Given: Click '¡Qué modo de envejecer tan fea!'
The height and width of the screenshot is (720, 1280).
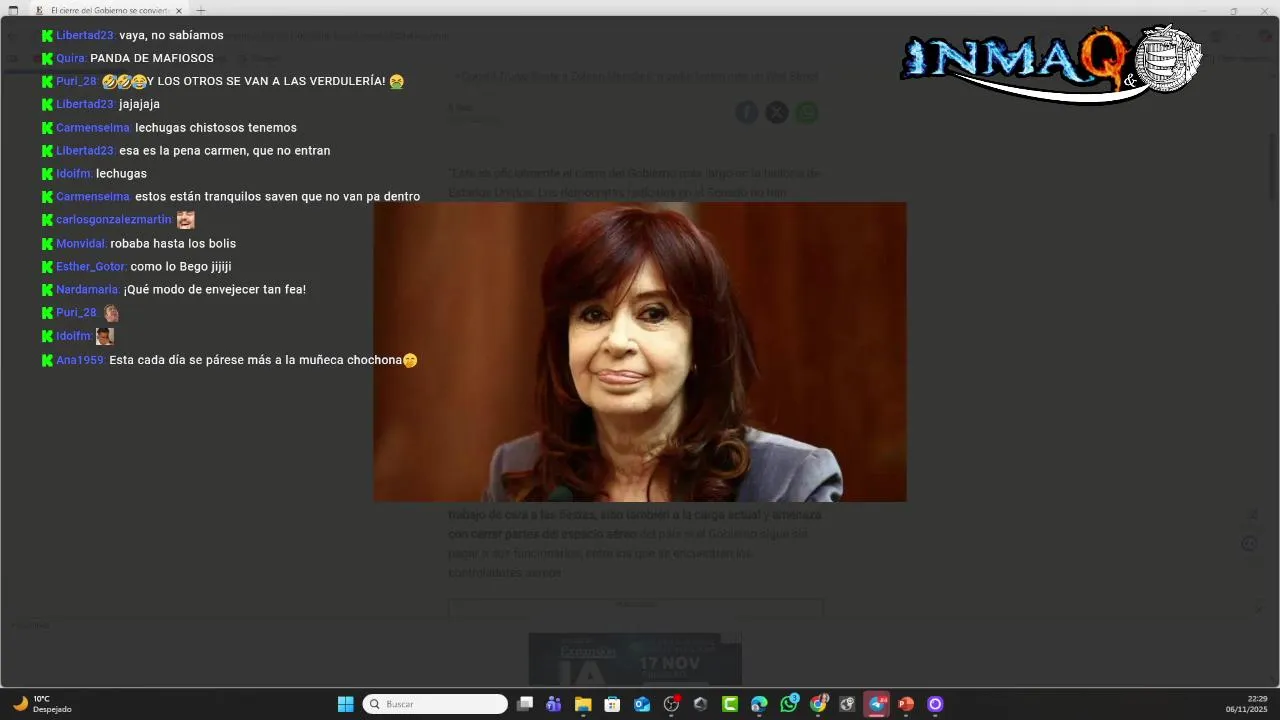Looking at the screenshot, I should [x=215, y=290].
